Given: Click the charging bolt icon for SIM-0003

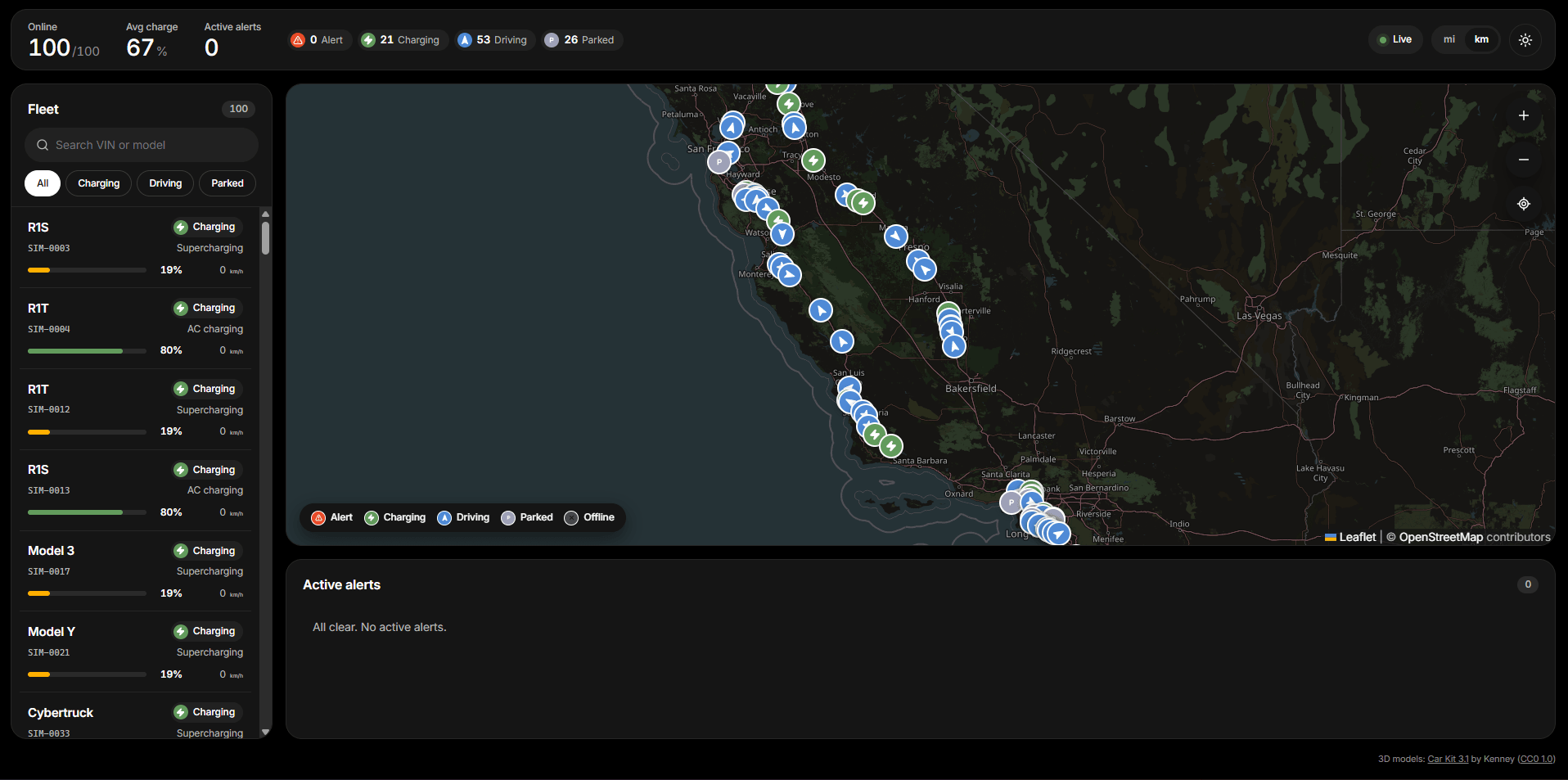Looking at the screenshot, I should 181,227.
